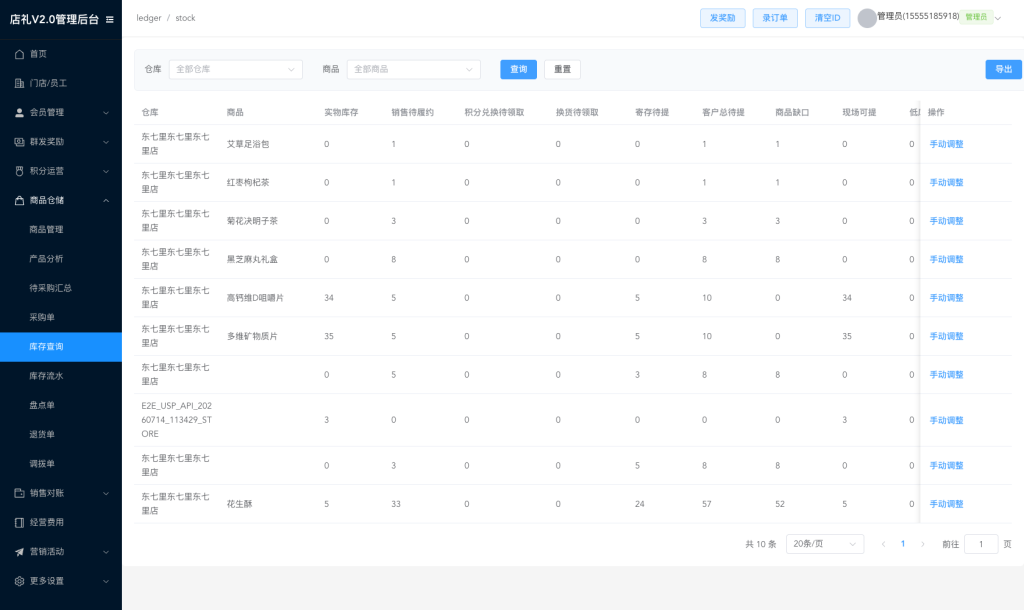Open 待采购汇总 in the sidebar

point(50,288)
